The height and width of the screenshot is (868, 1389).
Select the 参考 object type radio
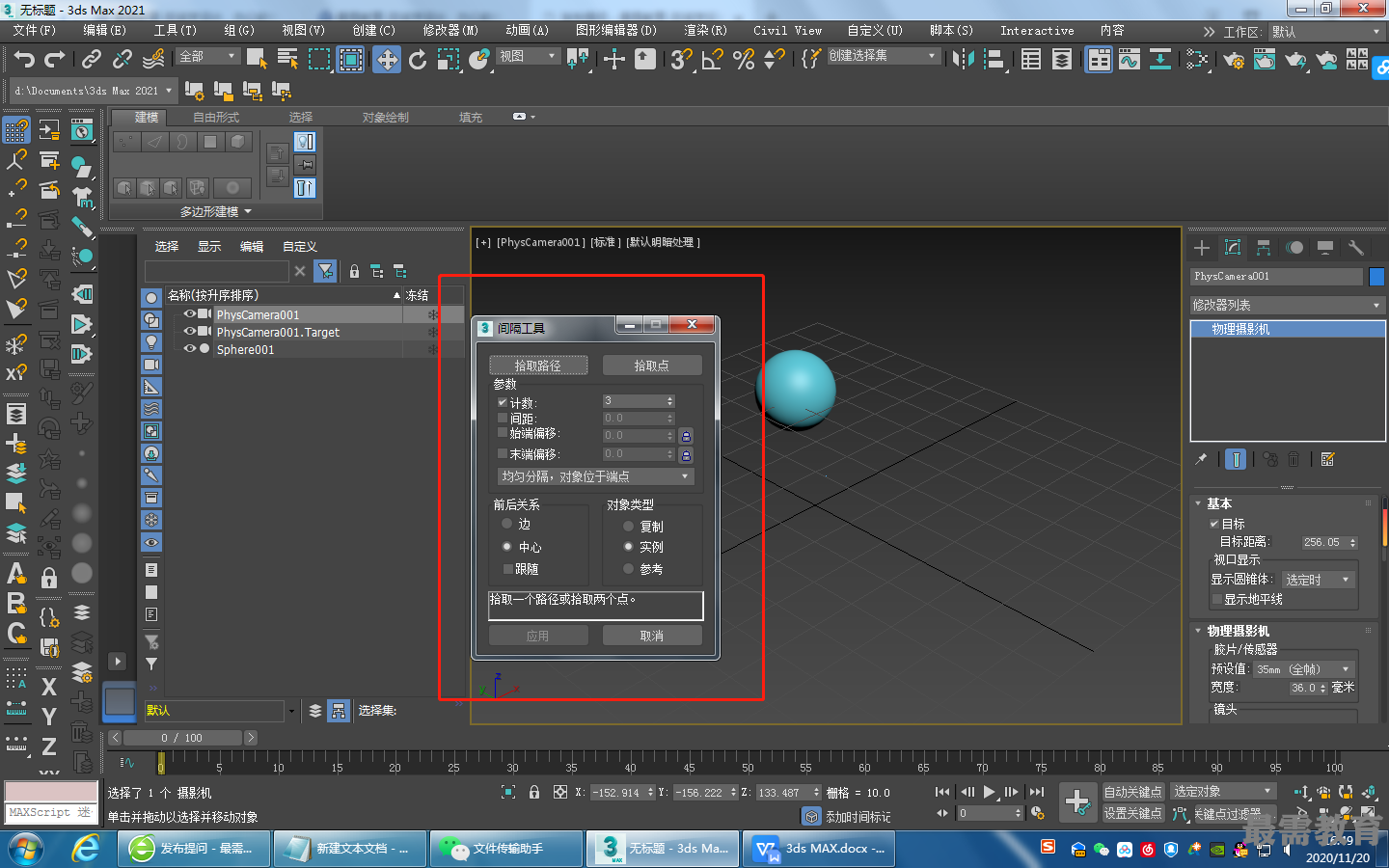click(x=629, y=569)
